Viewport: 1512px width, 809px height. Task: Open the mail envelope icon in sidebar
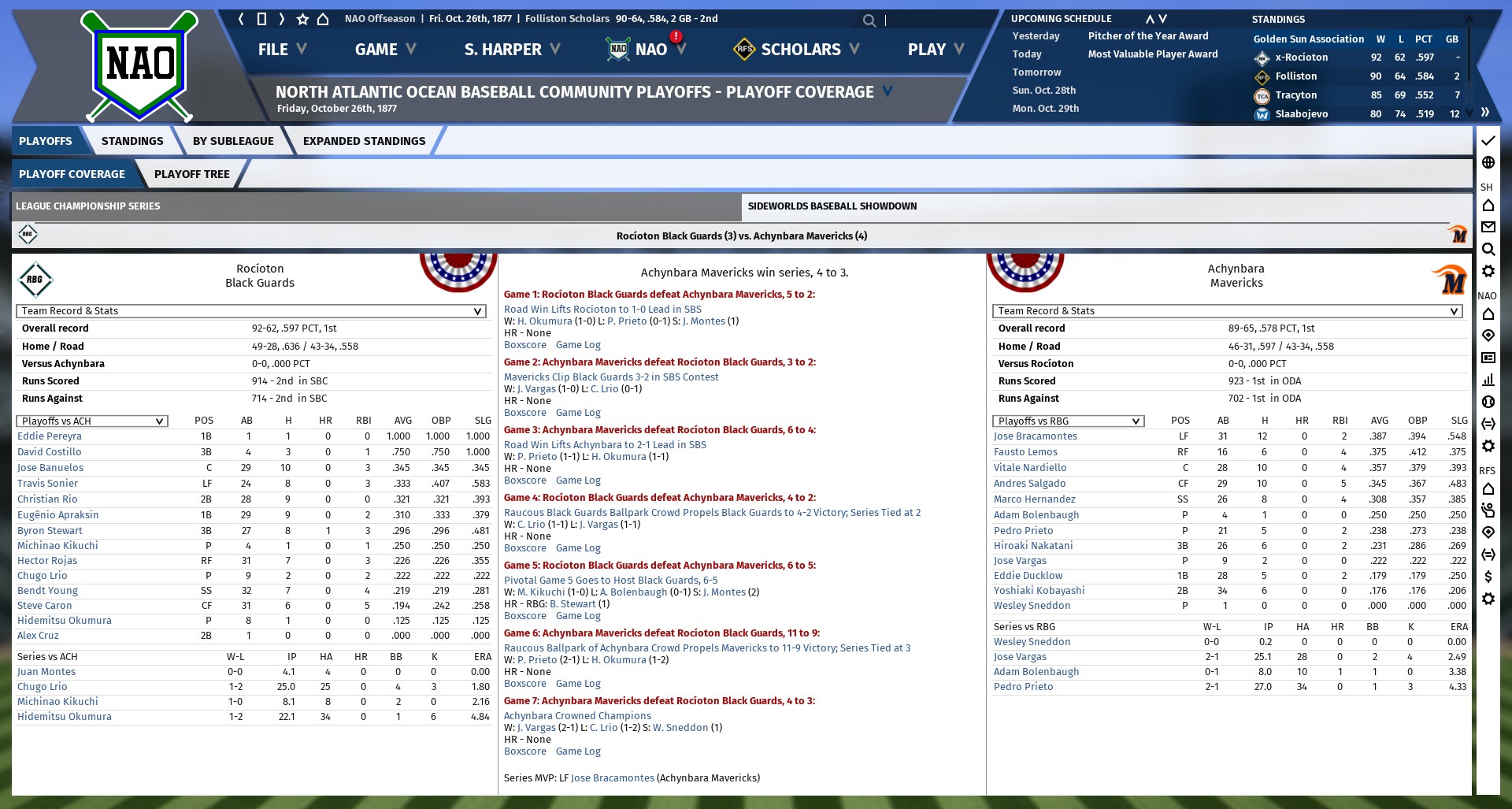(1488, 228)
